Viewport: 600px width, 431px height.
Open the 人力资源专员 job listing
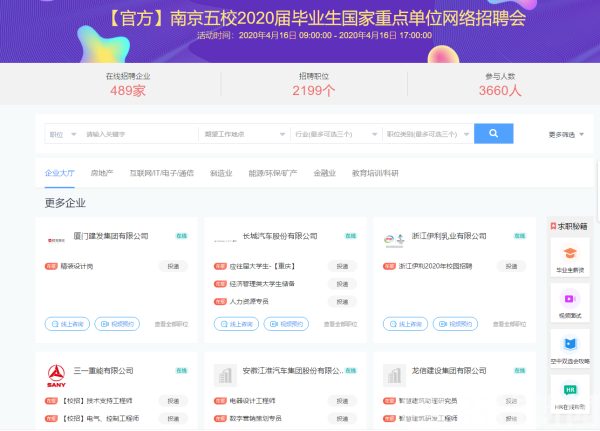point(249,302)
